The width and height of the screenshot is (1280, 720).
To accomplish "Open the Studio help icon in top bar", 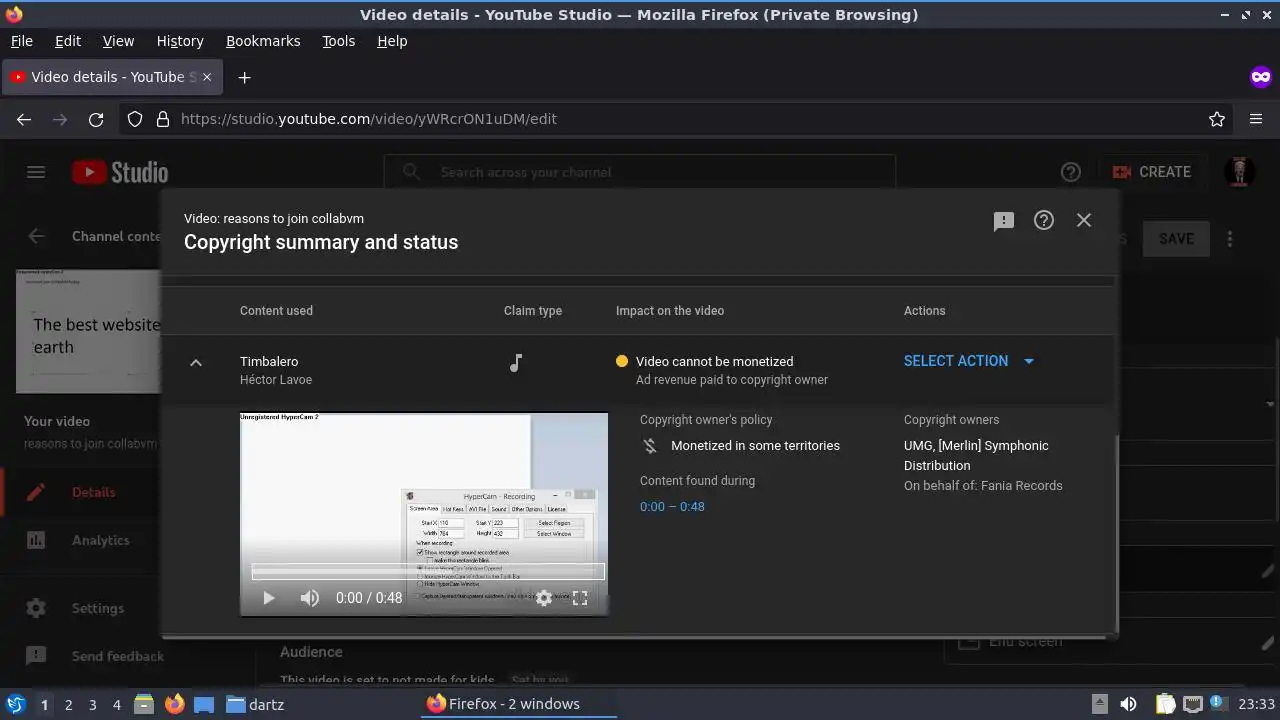I will (1071, 172).
